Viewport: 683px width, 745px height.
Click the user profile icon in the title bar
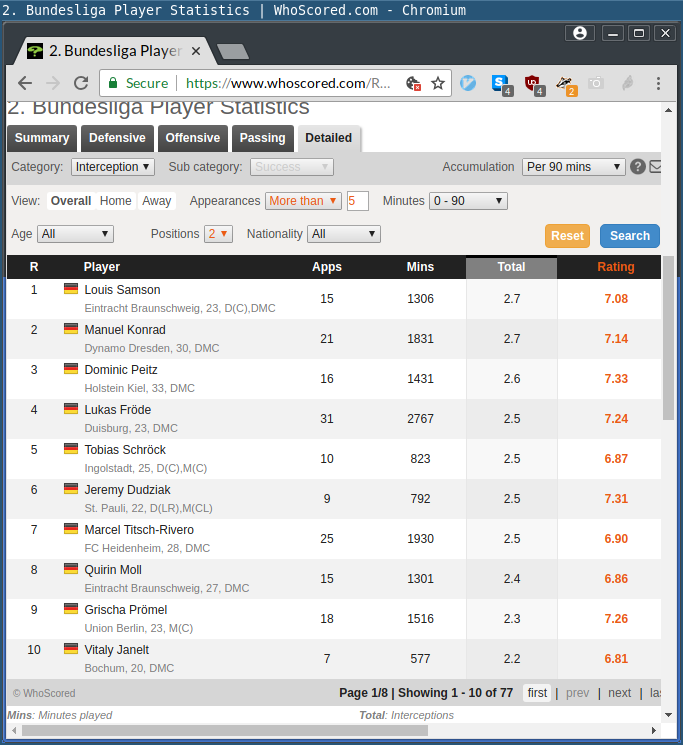(579, 33)
